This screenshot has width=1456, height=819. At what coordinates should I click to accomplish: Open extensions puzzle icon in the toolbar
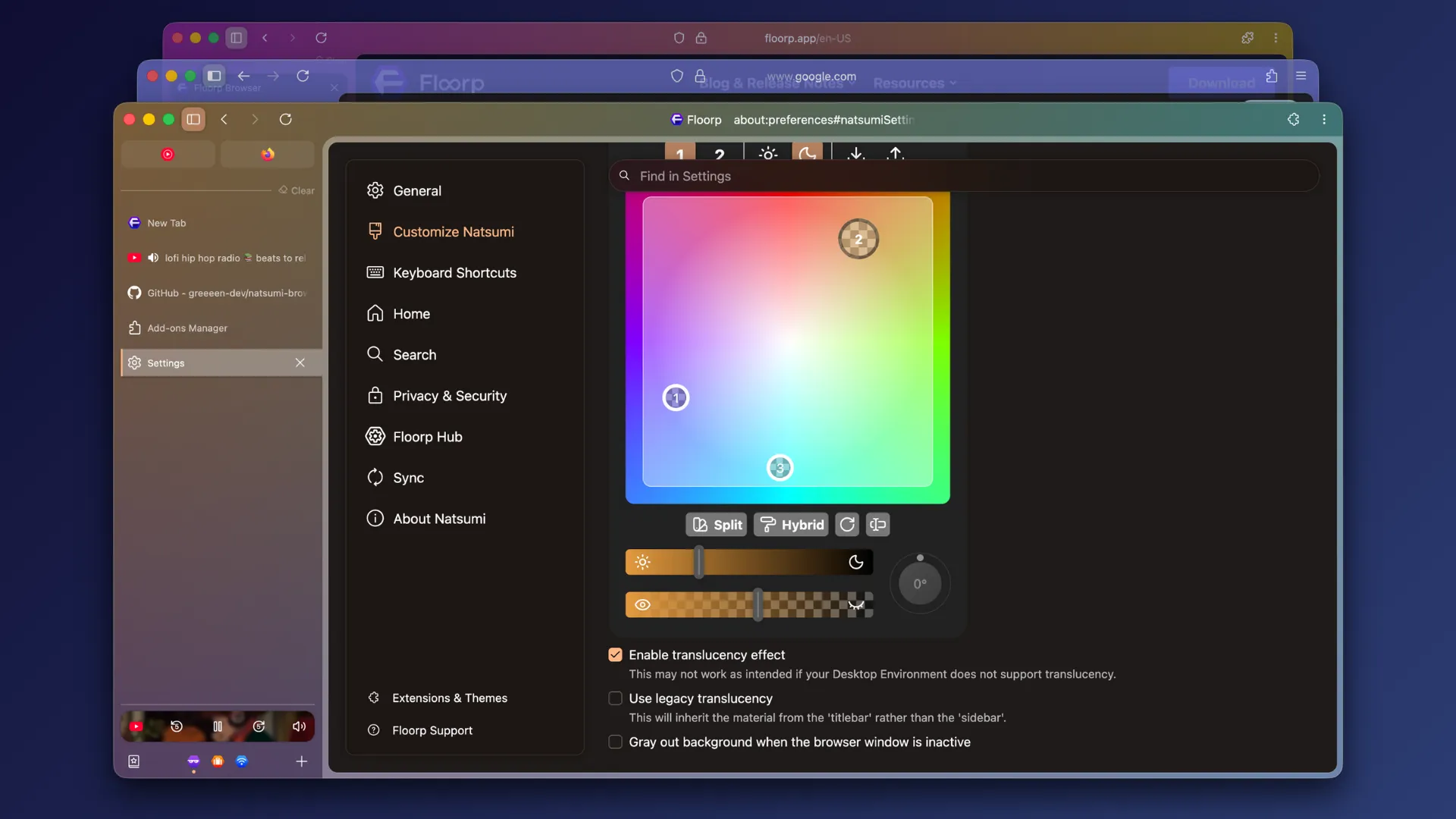[x=1294, y=119]
